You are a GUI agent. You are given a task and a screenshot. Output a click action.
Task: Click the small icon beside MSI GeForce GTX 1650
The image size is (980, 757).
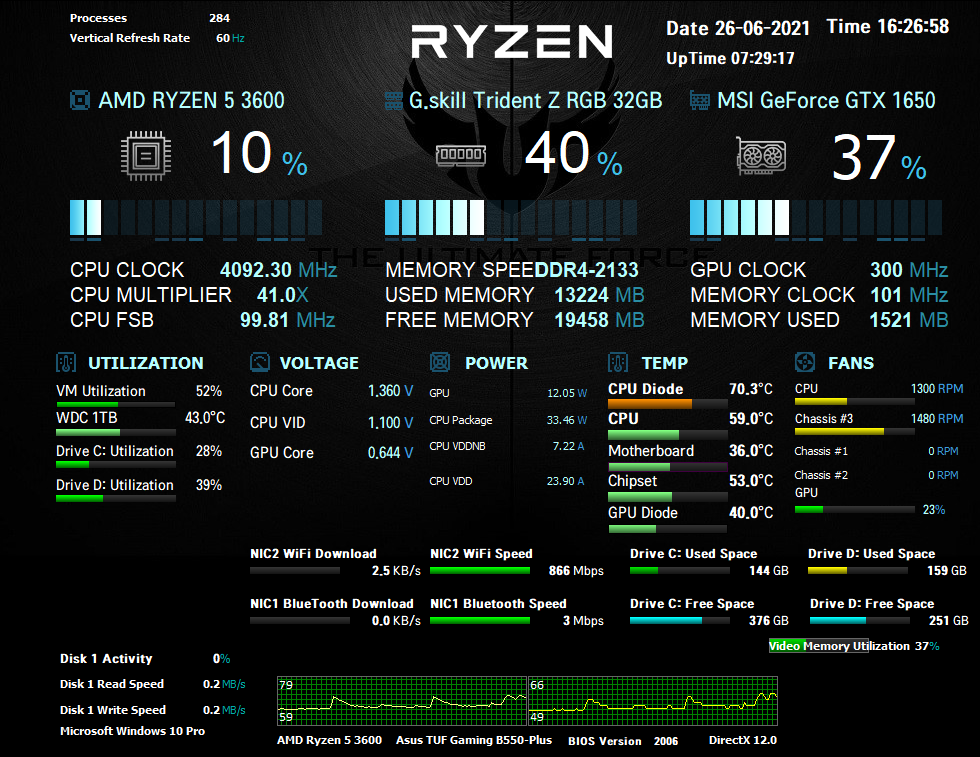point(700,100)
